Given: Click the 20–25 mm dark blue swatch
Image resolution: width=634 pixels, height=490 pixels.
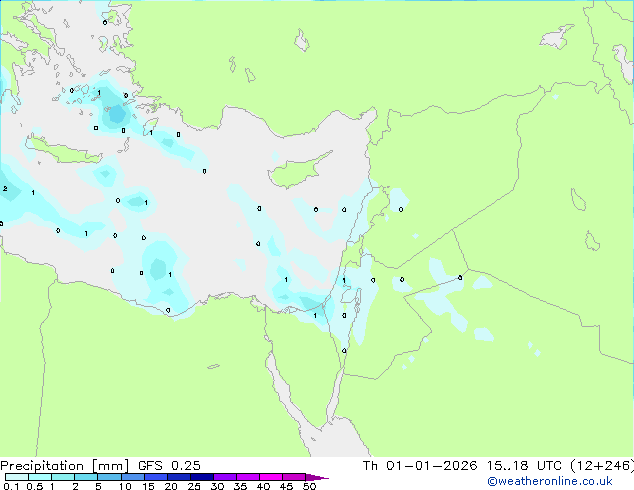Looking at the screenshot, I should pyautogui.click(x=179, y=477).
